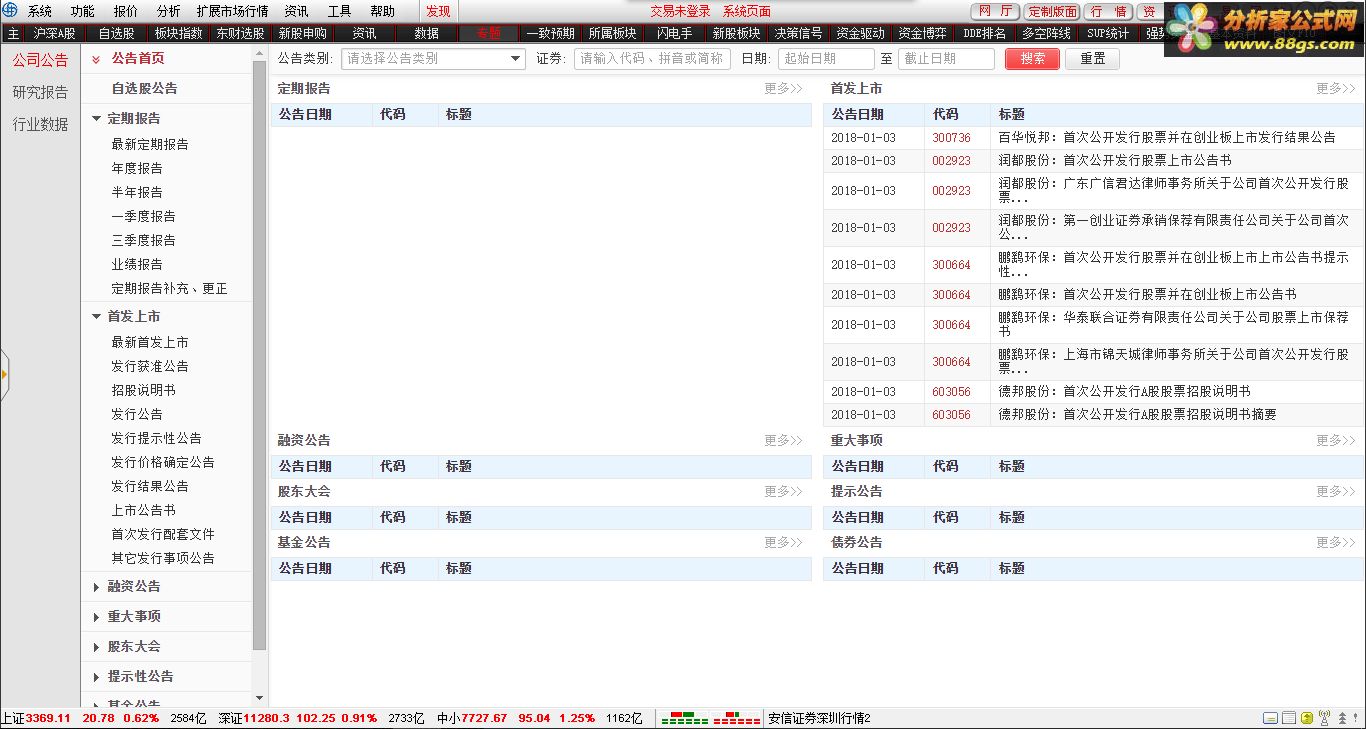
Task: Switch to the 新股申购 tab
Action: (x=302, y=33)
